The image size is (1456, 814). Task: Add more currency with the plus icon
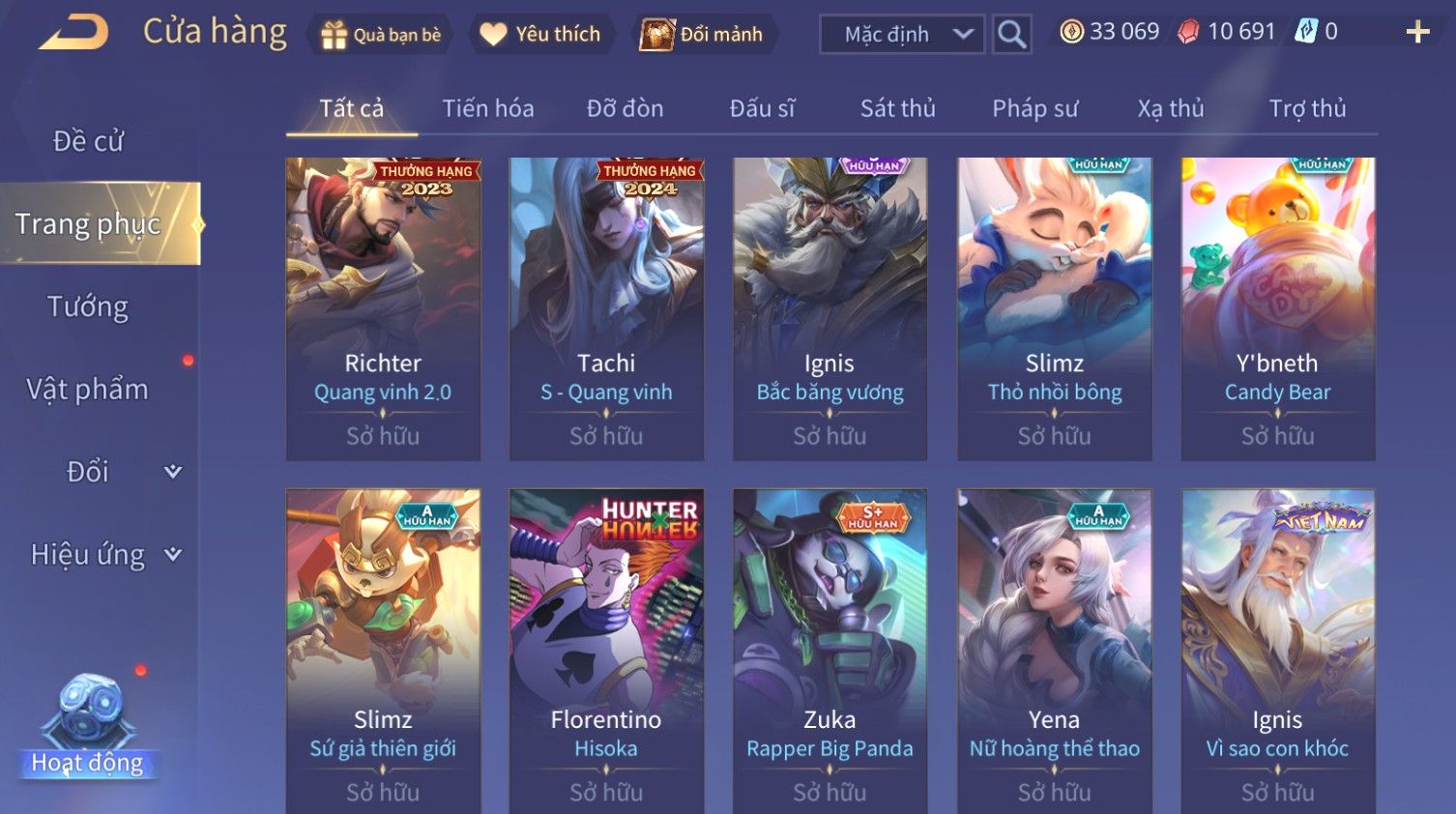(x=1417, y=32)
